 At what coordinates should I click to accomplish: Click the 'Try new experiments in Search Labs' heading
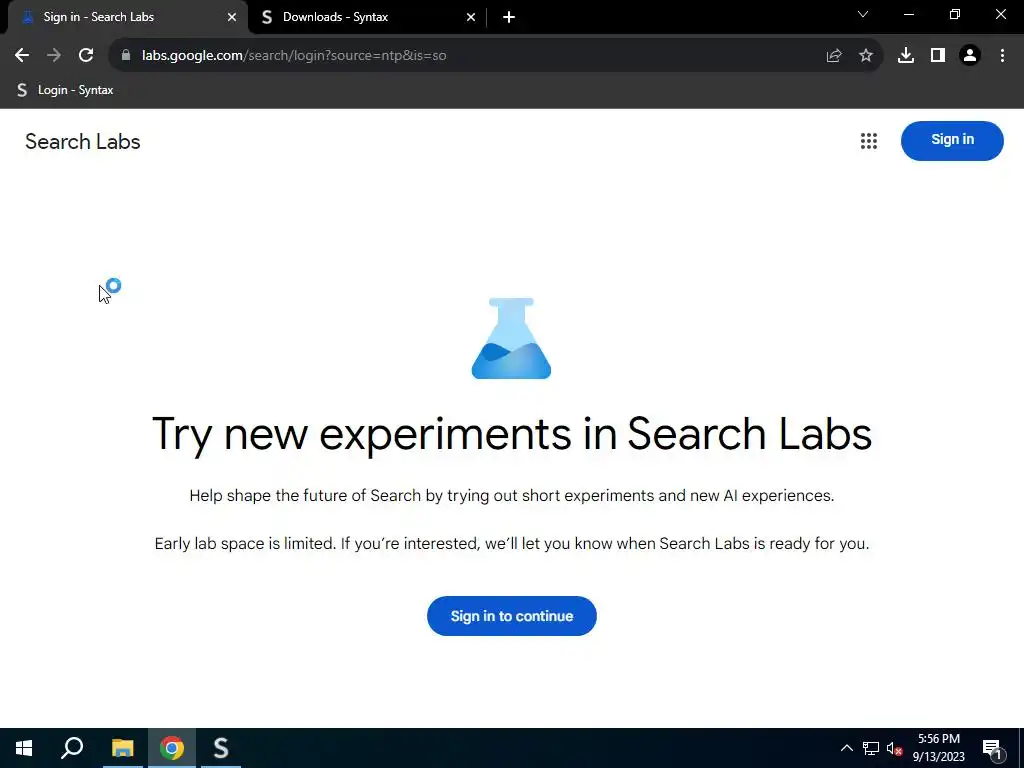(x=512, y=434)
